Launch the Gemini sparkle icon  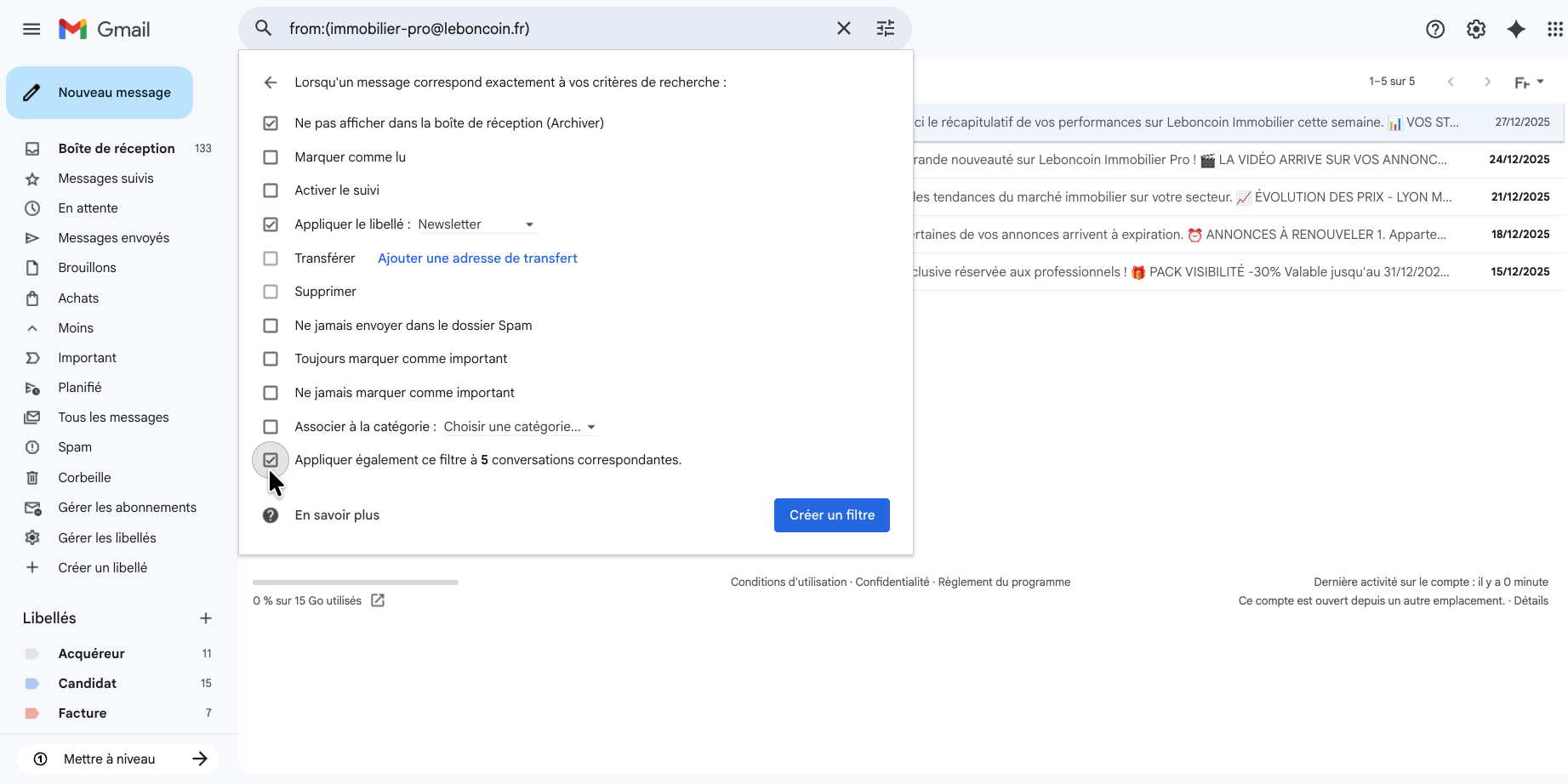tap(1516, 29)
